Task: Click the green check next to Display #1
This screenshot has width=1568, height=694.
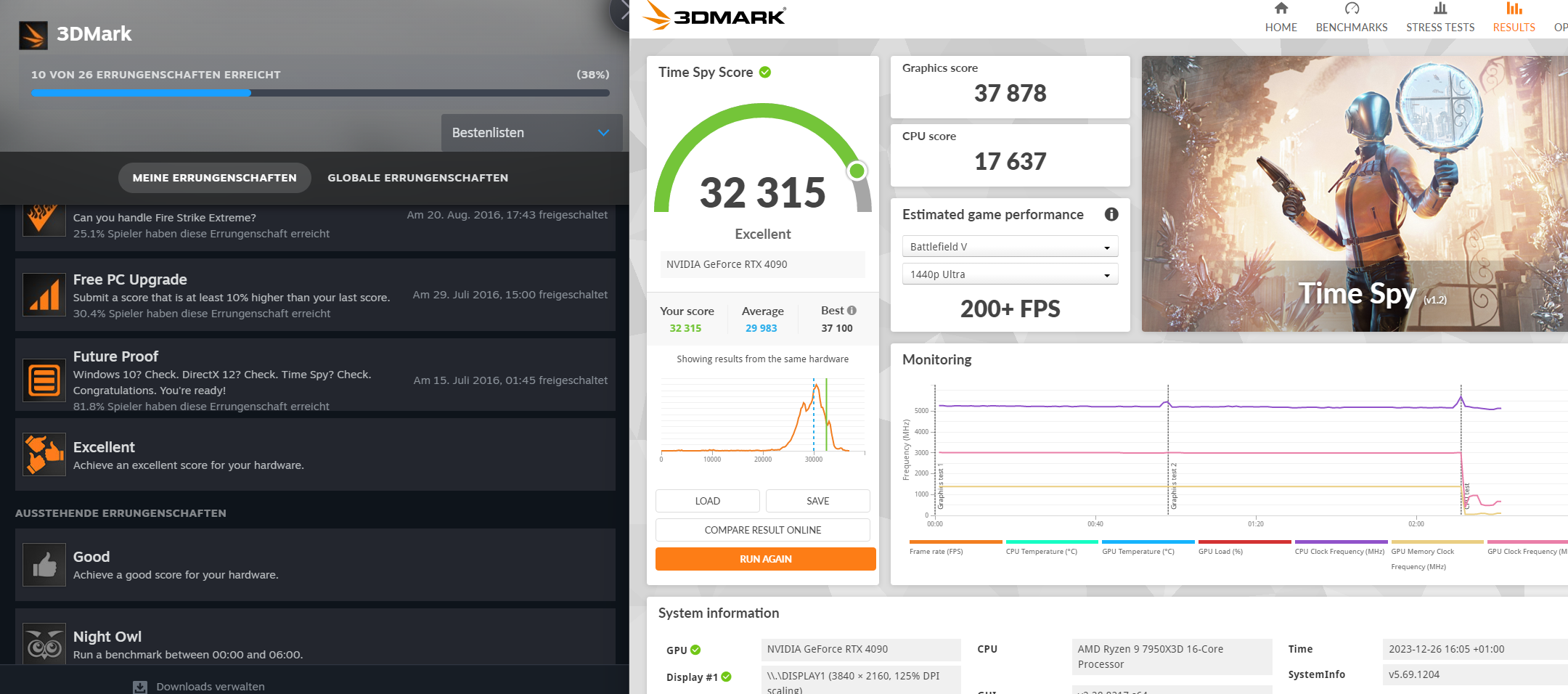Action: point(726,677)
